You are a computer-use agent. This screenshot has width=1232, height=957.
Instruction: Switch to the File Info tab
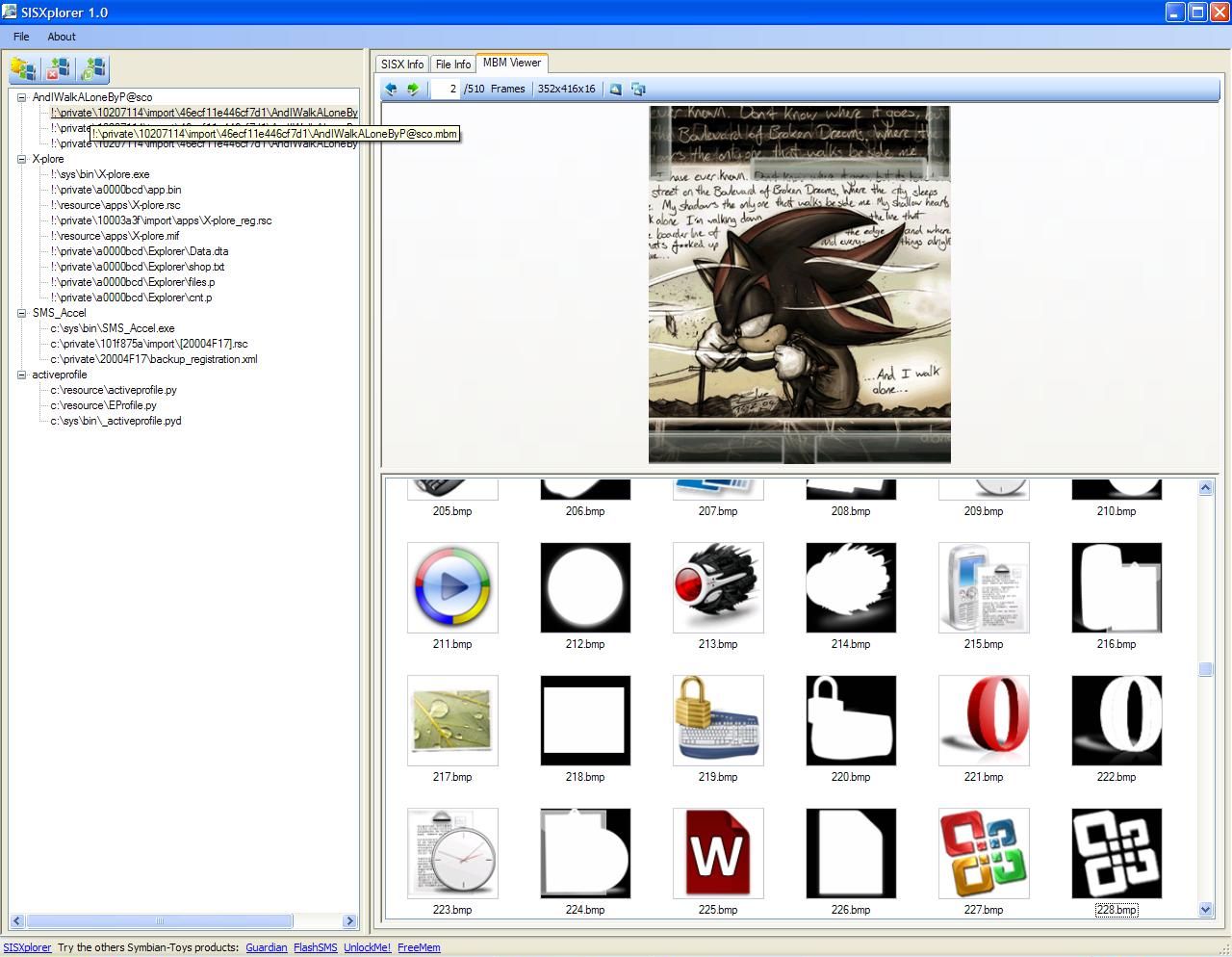tap(453, 65)
